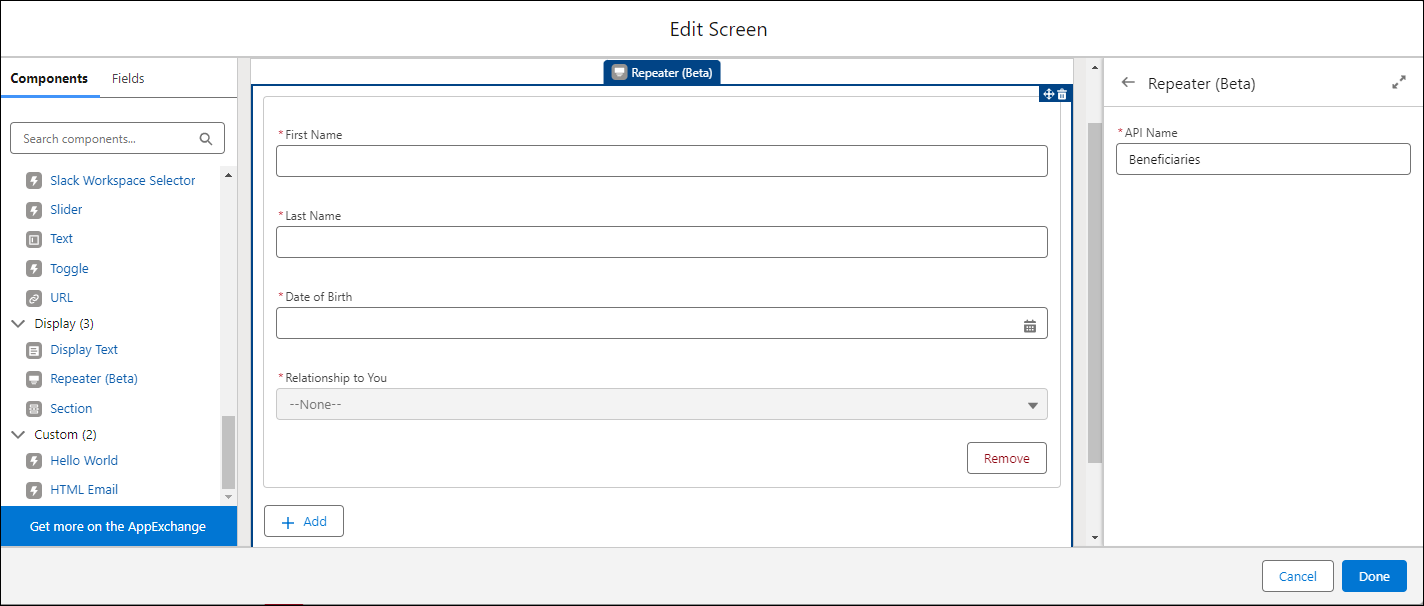Click the Hello World custom component icon
Image resolution: width=1424 pixels, height=606 pixels.
pos(36,460)
